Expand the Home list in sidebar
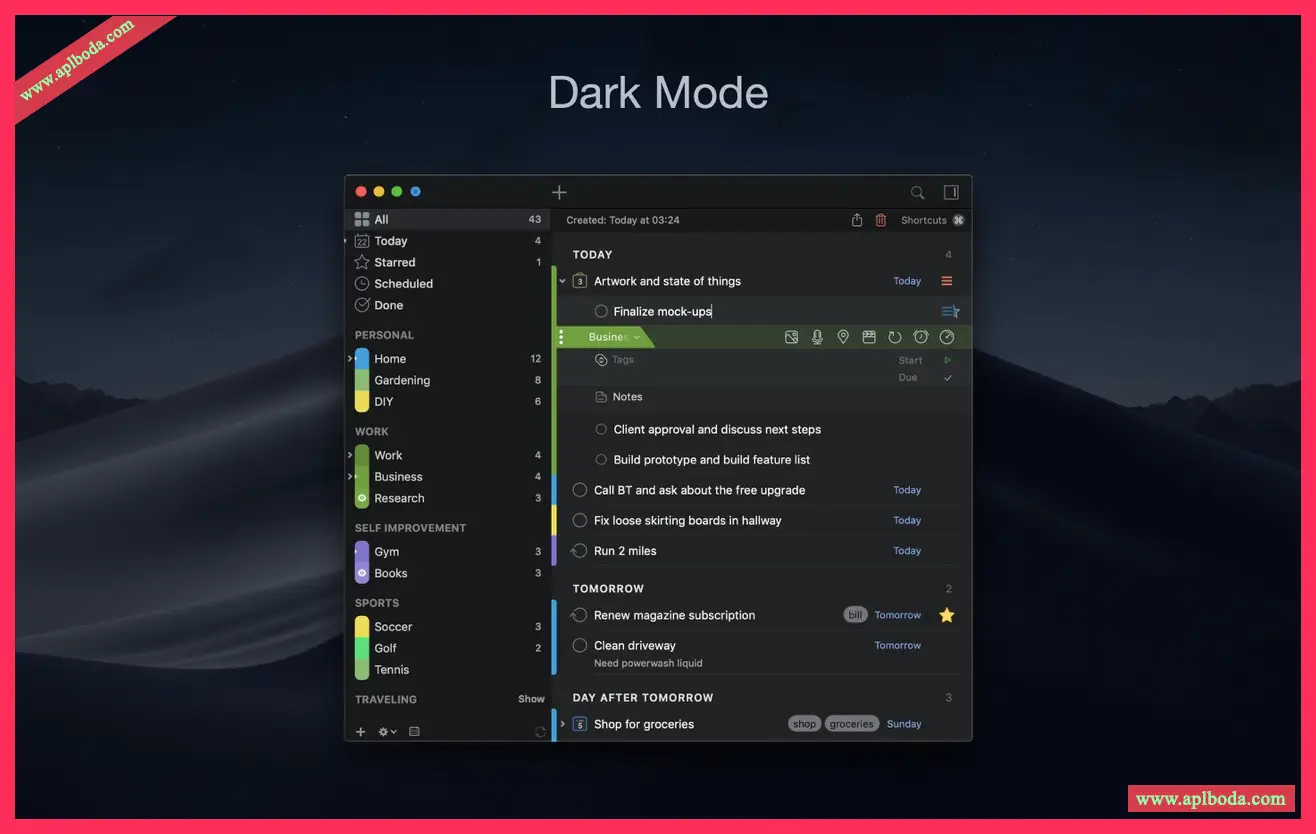1316x834 pixels. (x=350, y=359)
